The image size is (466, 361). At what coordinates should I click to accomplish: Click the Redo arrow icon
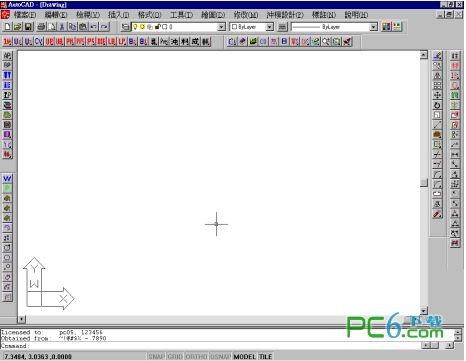tap(105, 27)
